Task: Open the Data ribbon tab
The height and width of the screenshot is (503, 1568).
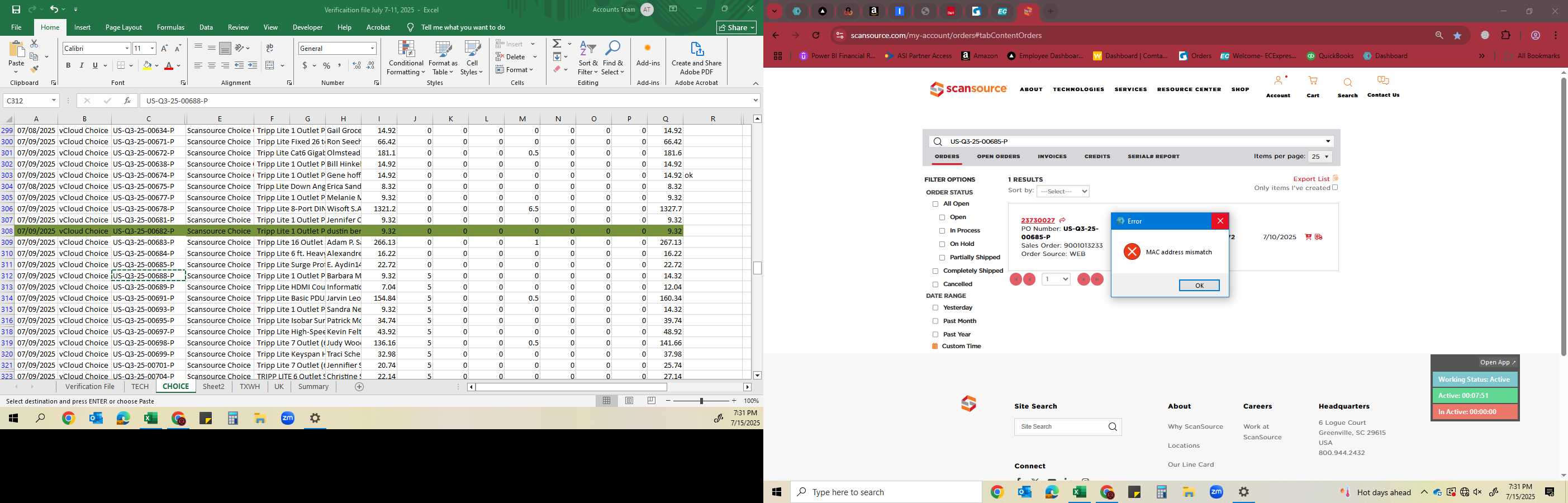Action: point(206,27)
